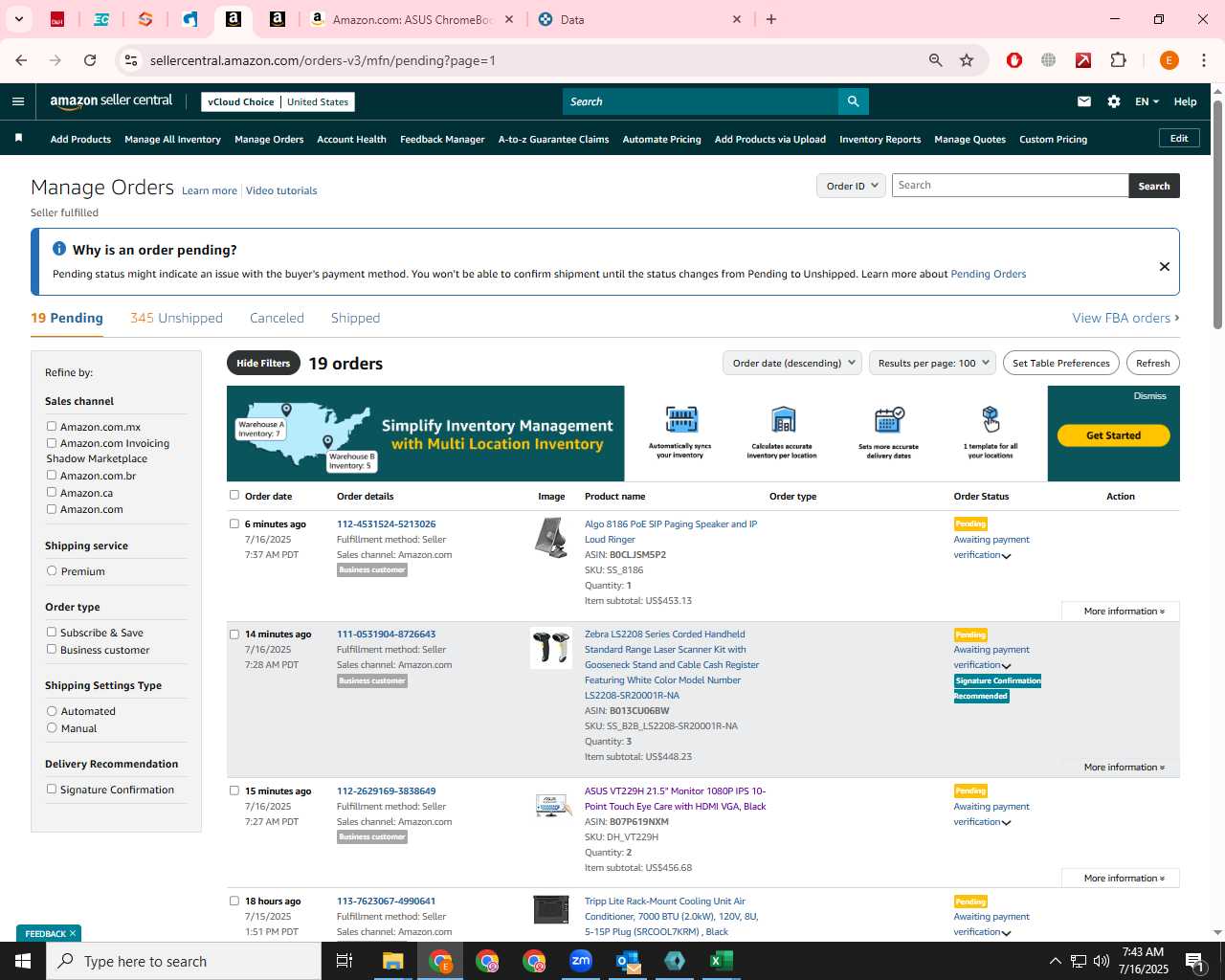Open the Results per page dropdown
1225x980 pixels.
click(932, 363)
